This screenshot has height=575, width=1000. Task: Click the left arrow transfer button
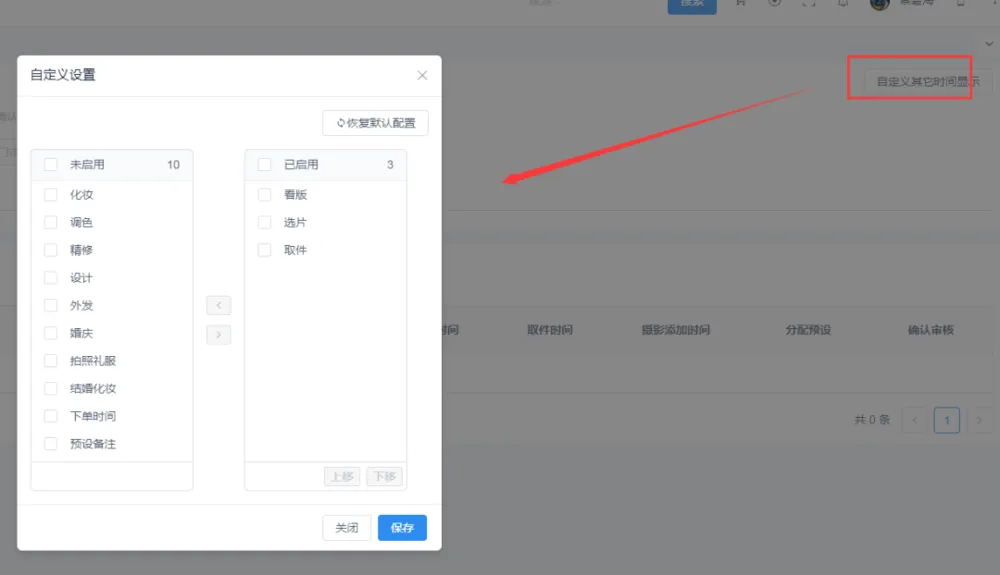218,305
